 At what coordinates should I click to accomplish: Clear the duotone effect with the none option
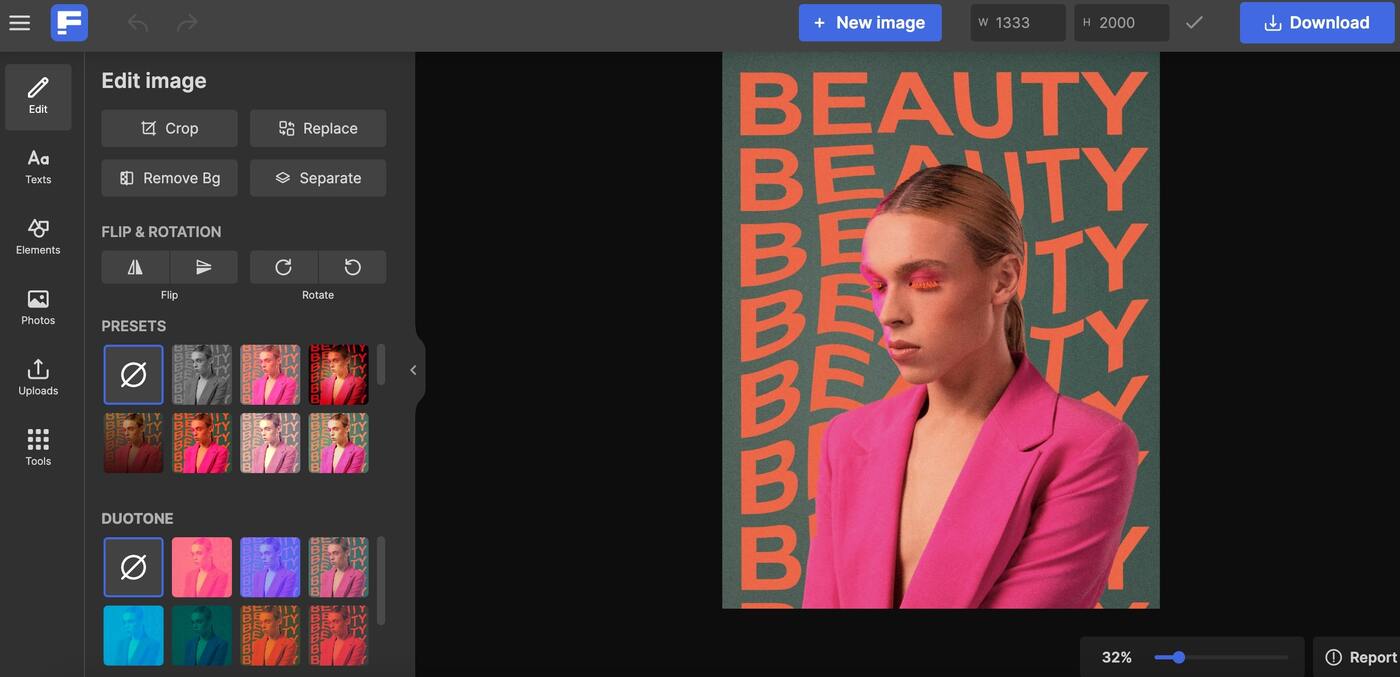click(x=133, y=566)
